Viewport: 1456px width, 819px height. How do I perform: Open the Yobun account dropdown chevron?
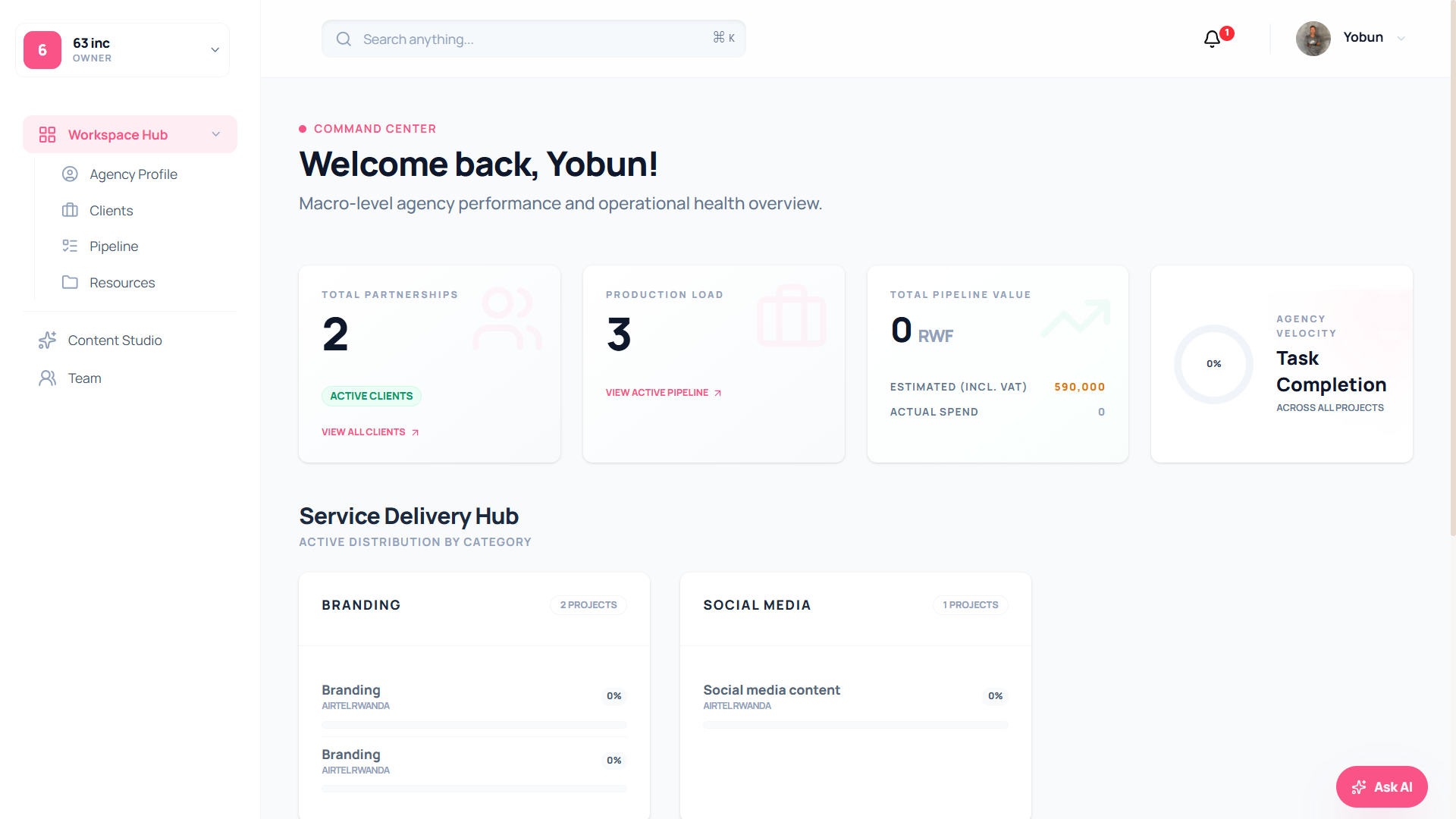click(1401, 39)
